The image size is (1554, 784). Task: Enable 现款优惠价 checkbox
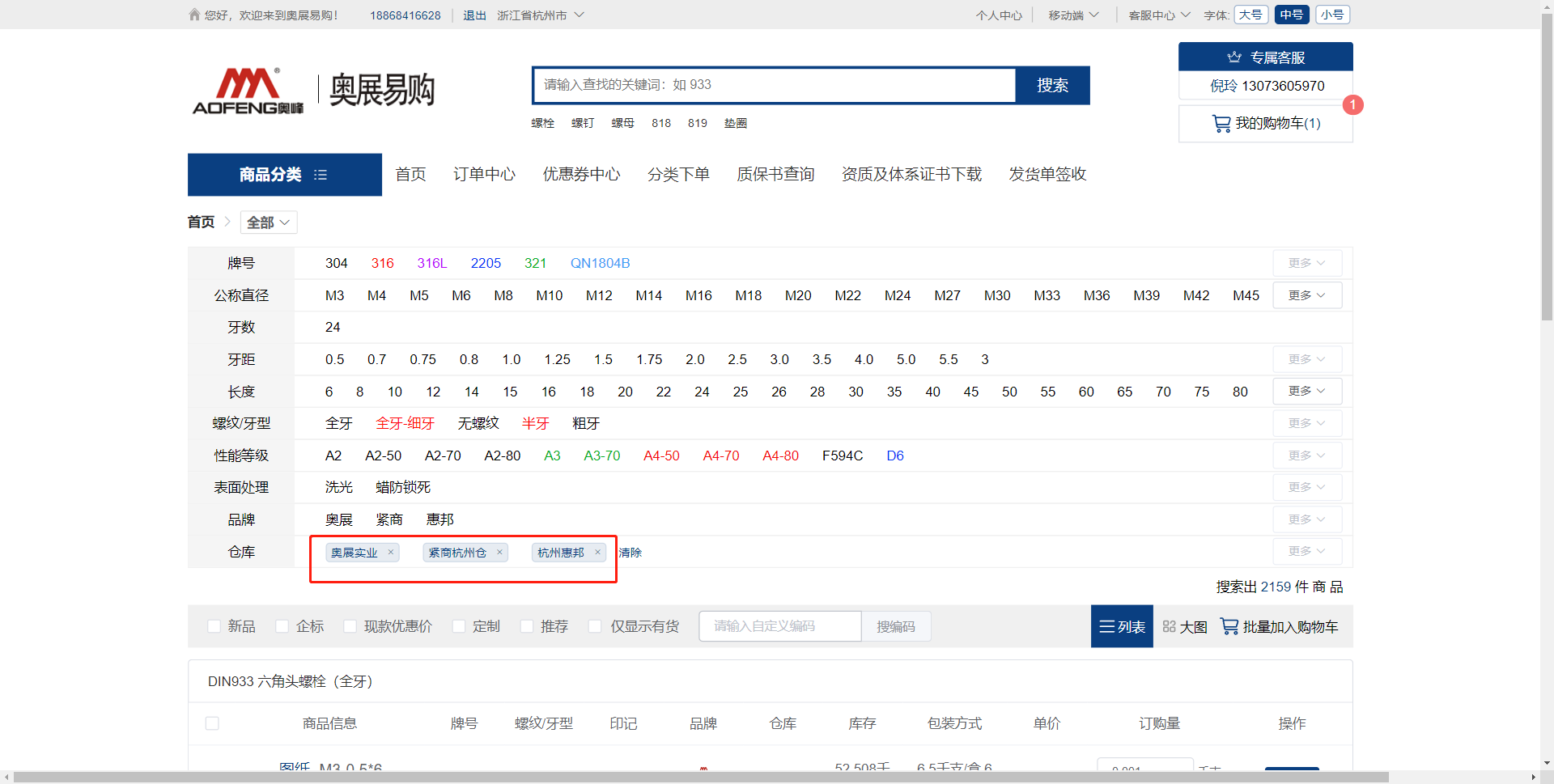click(x=350, y=626)
